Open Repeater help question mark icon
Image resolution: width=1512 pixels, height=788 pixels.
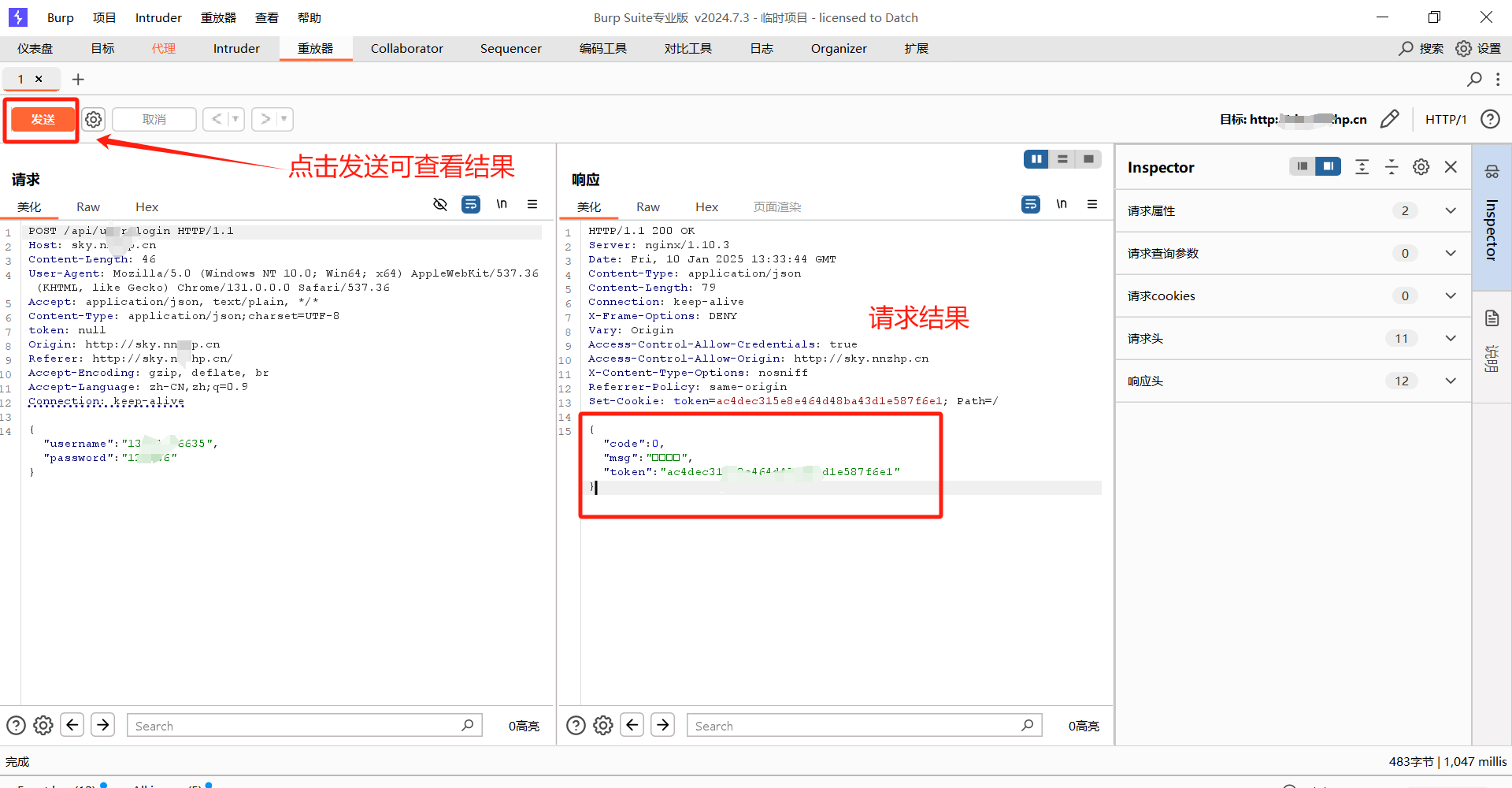pyautogui.click(x=1490, y=119)
